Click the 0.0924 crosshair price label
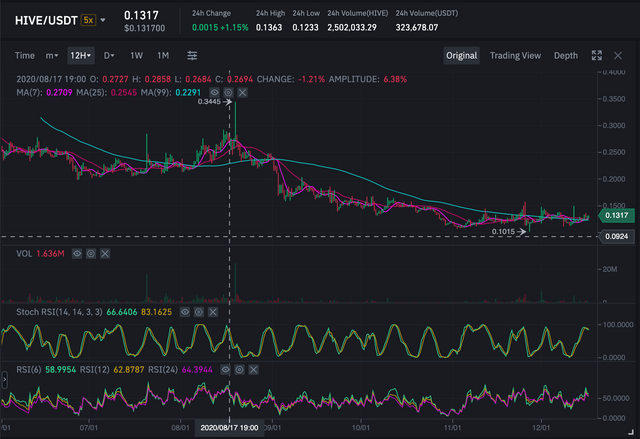Image resolution: width=640 pixels, height=439 pixels. 616,236
